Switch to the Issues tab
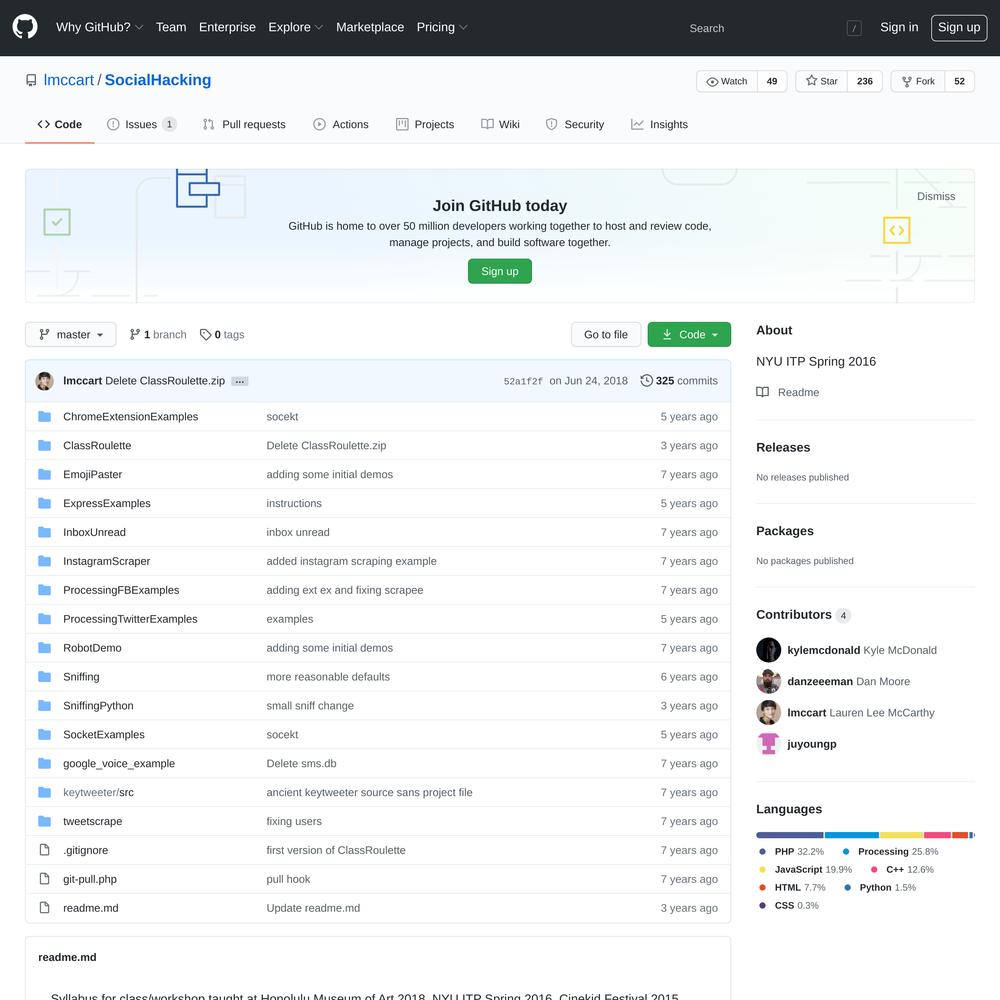The height and width of the screenshot is (1000, 1000). (x=141, y=124)
